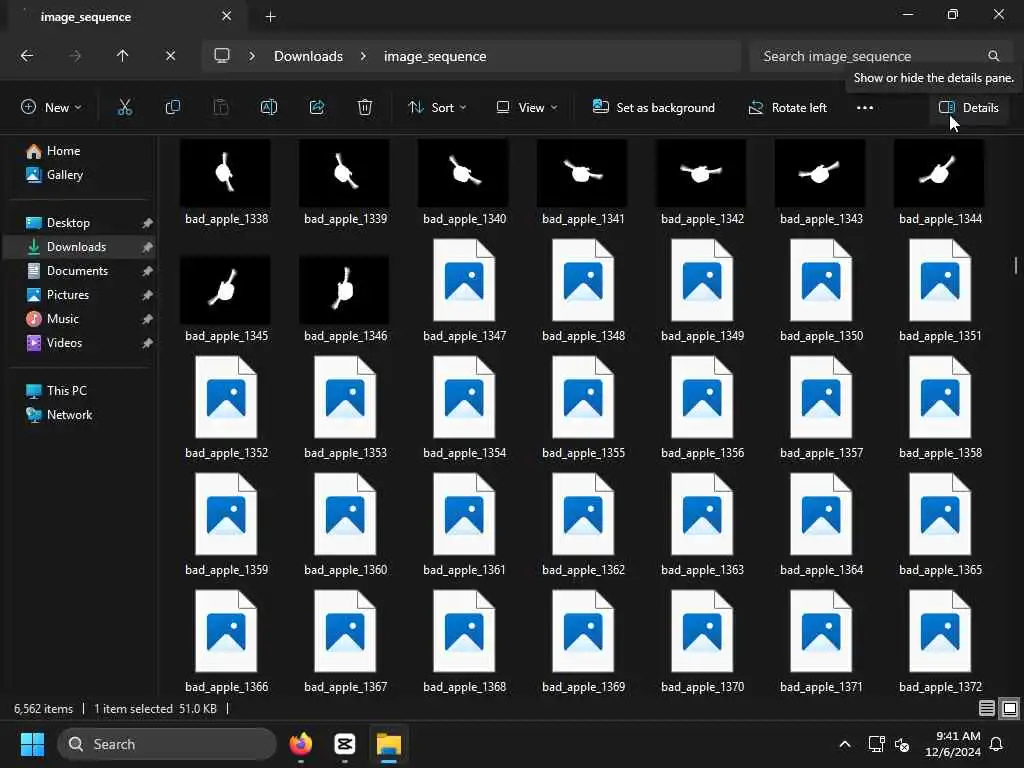Open the New dropdown menu
The height and width of the screenshot is (768, 1024).
point(52,108)
